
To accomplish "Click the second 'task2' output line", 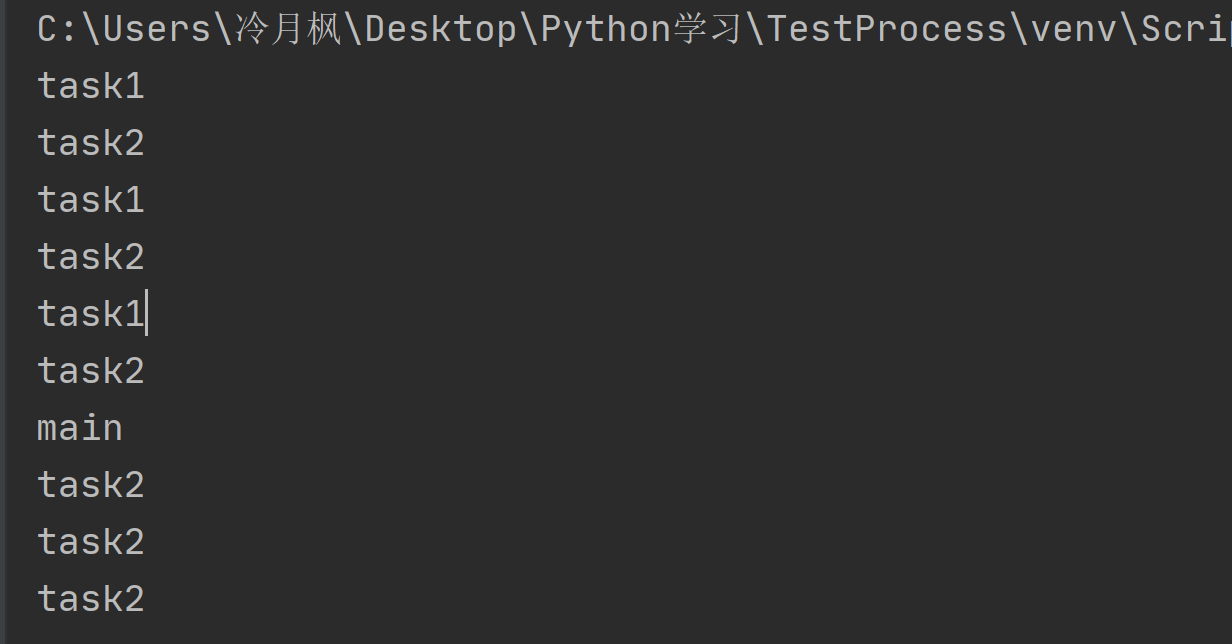I will click(x=91, y=258).
